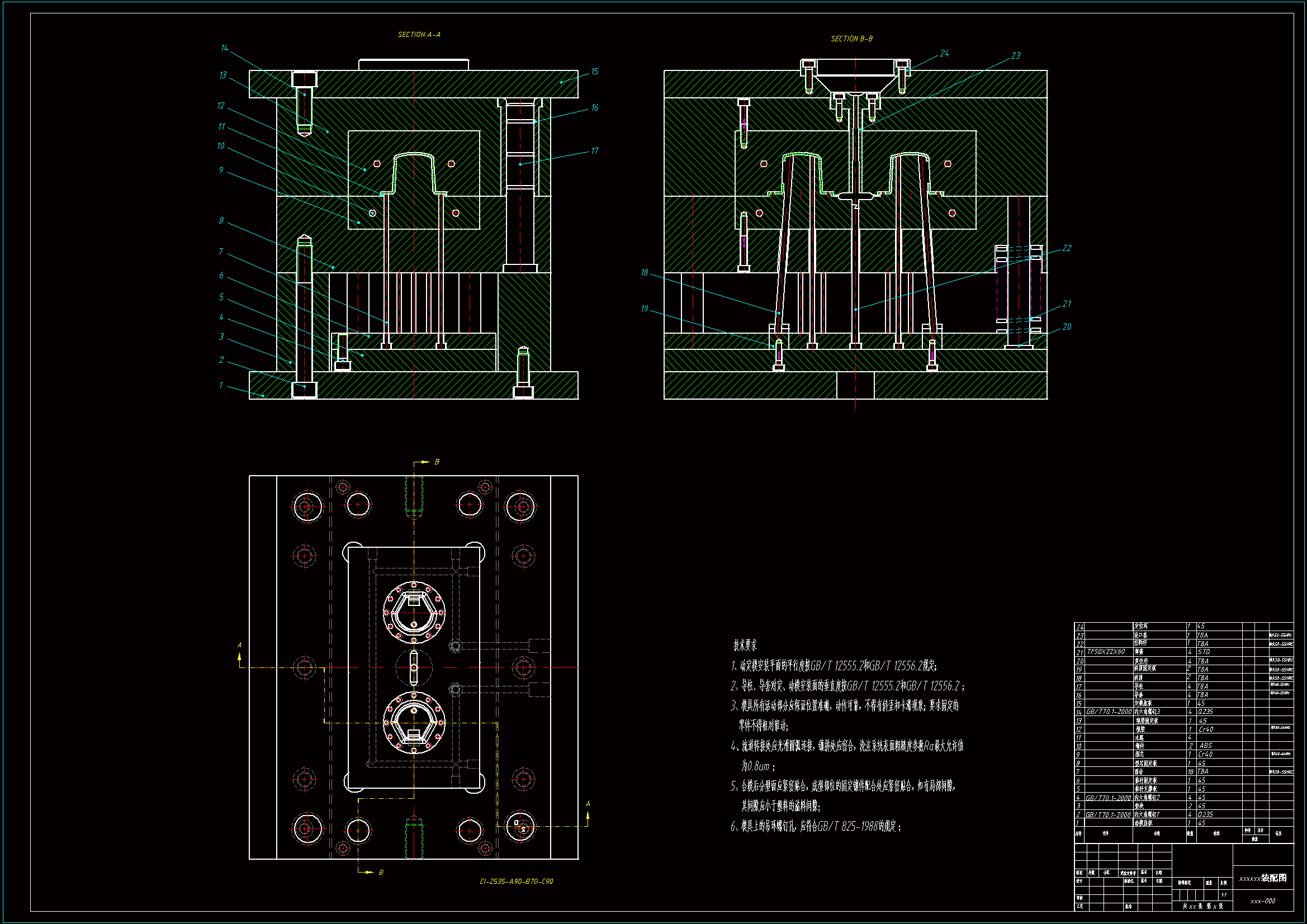This screenshot has height=924, width=1307.
Task: Click the SECTION A-A title label
Action: pos(418,35)
